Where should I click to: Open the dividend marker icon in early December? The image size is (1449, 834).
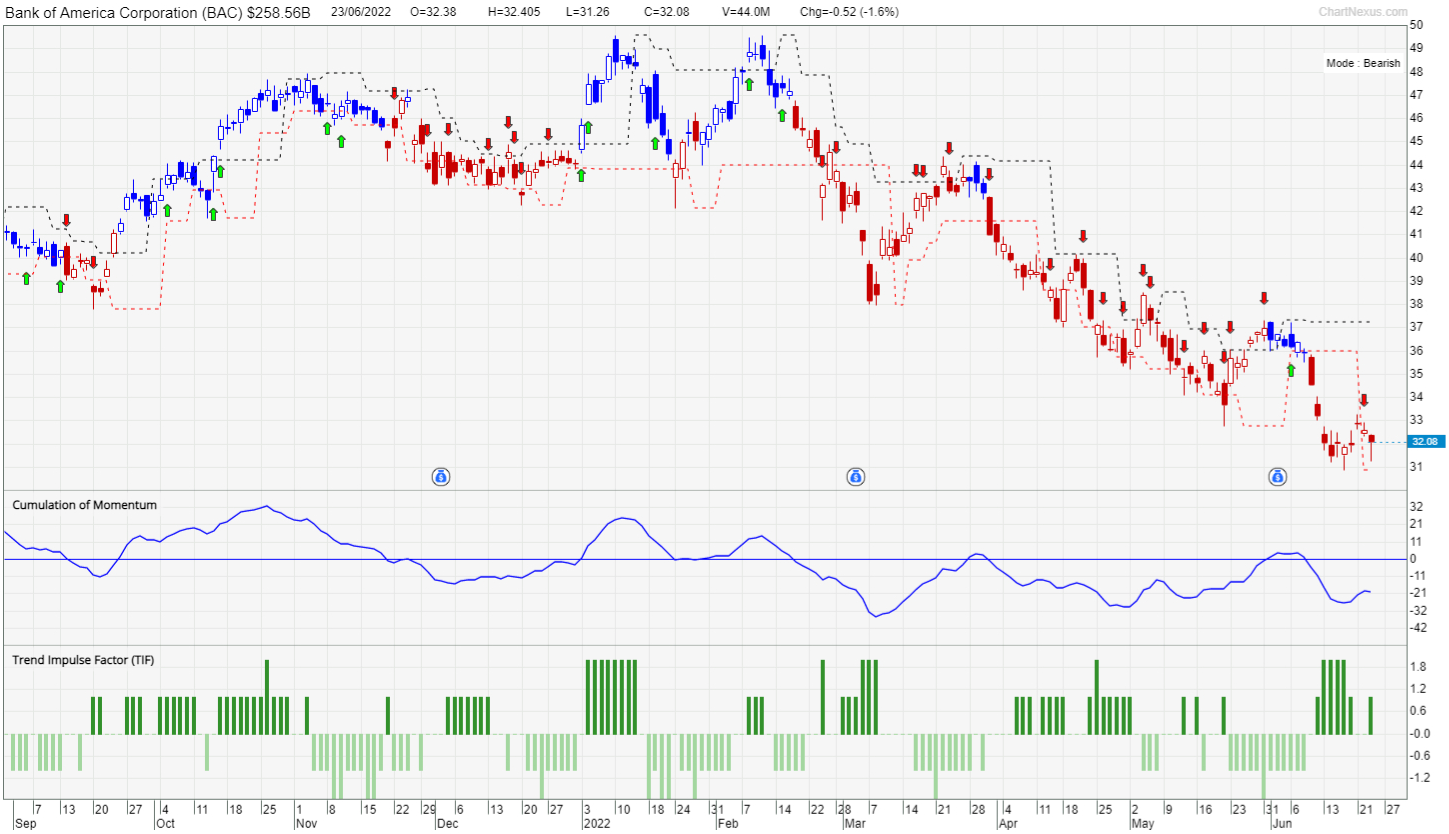441,477
